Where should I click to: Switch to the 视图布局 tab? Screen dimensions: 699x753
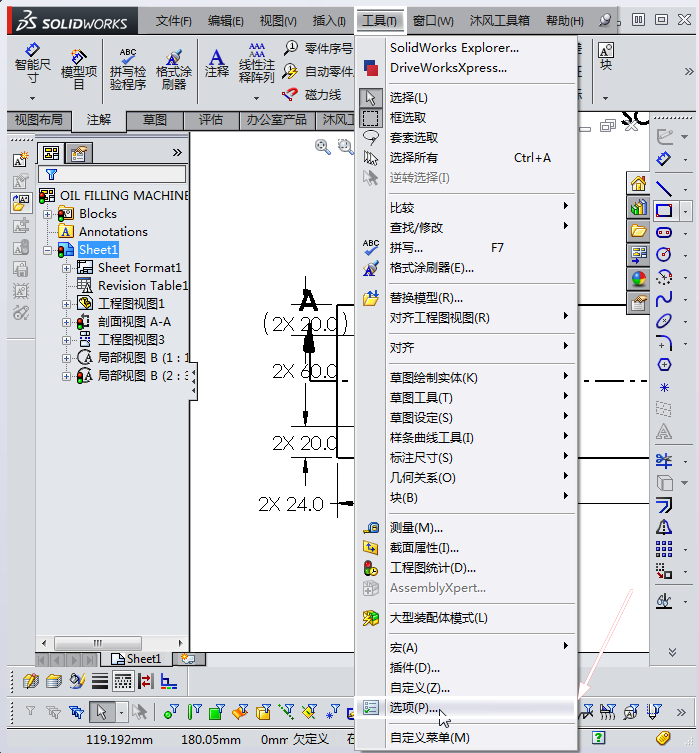[39, 120]
